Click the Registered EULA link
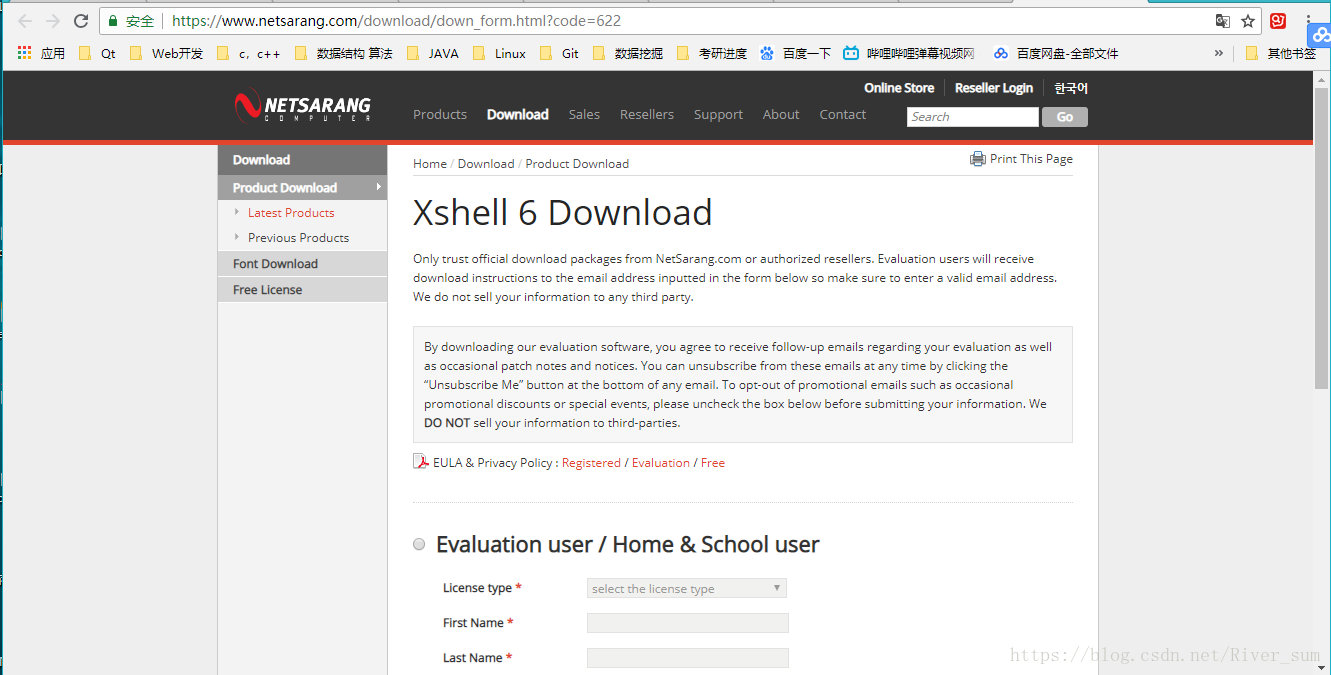 tap(591, 463)
